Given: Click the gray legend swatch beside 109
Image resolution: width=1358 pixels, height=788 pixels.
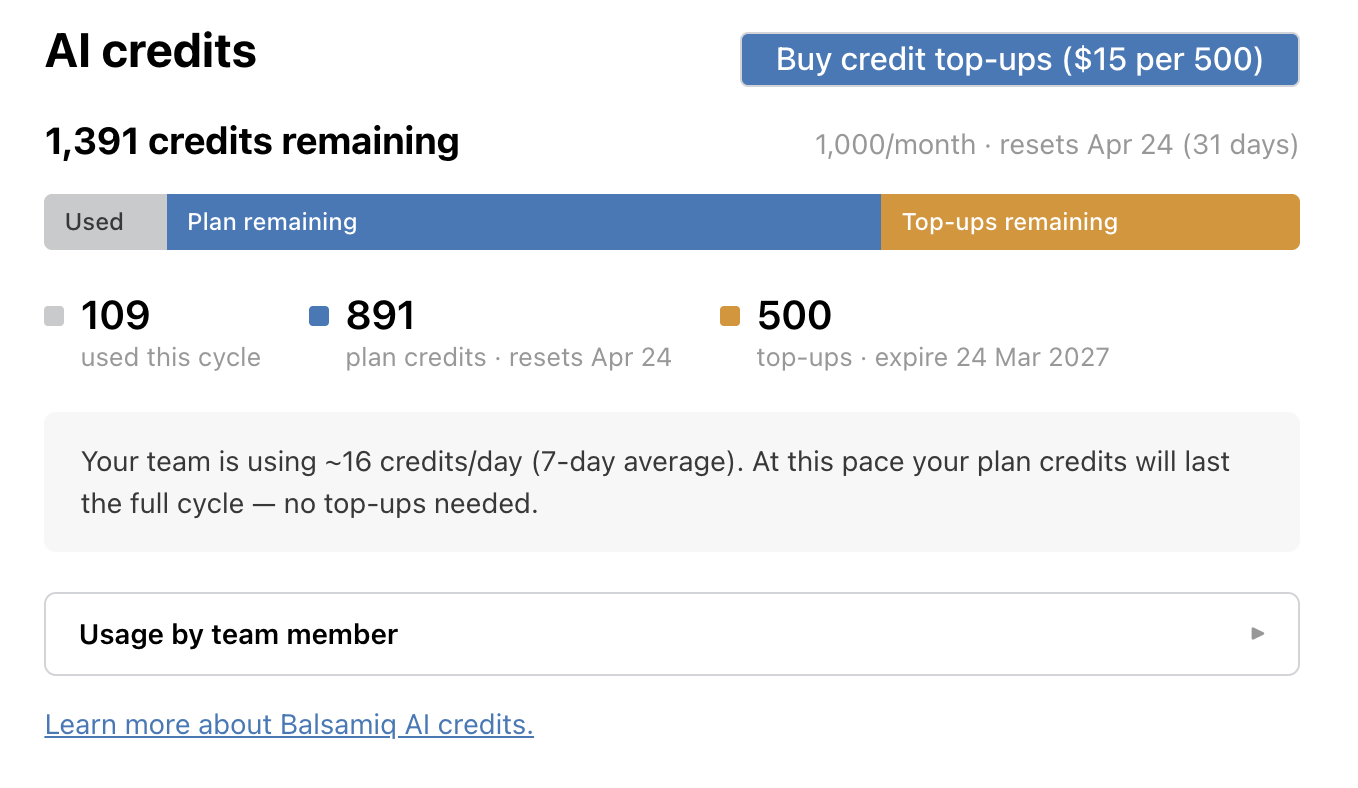Looking at the screenshot, I should pos(55,317).
